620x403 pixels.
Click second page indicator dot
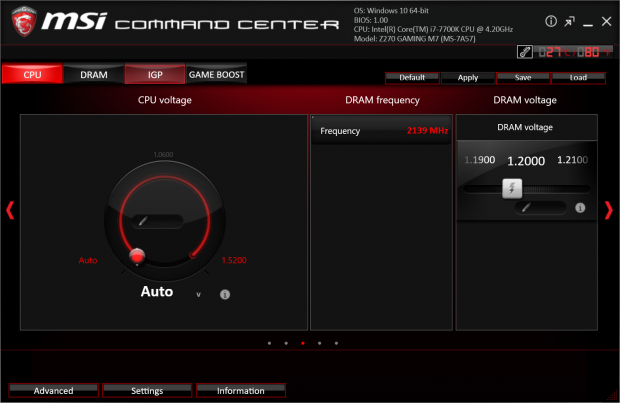pyautogui.click(x=286, y=343)
